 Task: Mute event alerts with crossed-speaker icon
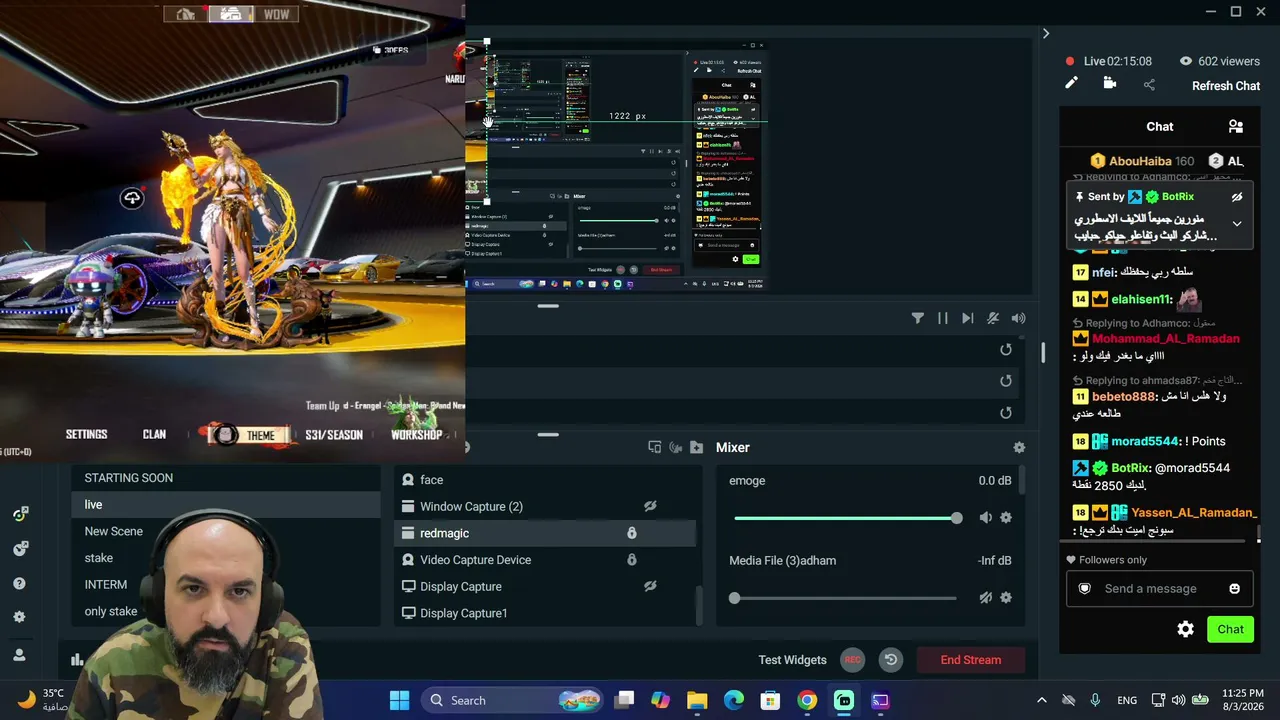[x=992, y=318]
